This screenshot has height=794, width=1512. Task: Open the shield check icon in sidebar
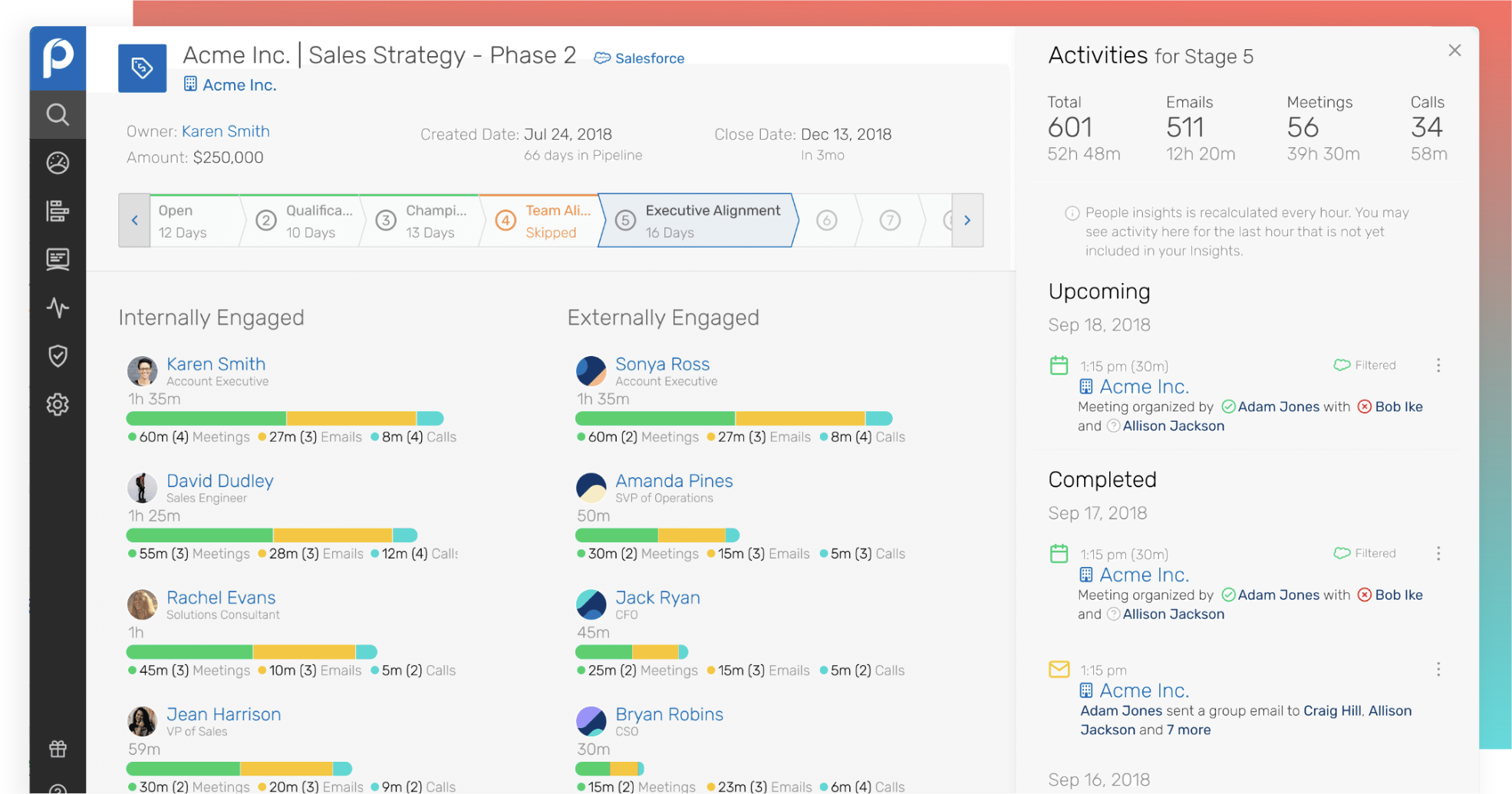point(58,356)
